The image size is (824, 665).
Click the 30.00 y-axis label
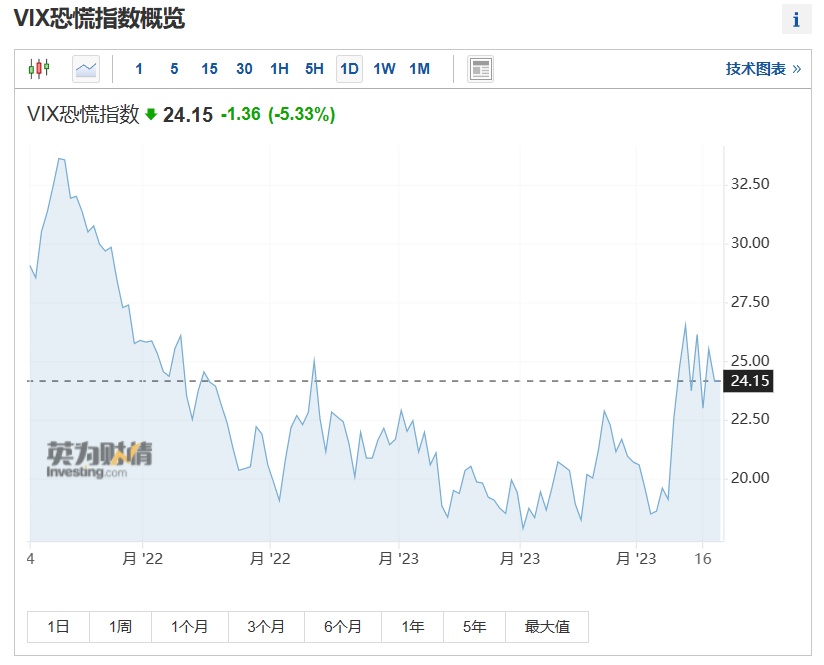pos(750,243)
